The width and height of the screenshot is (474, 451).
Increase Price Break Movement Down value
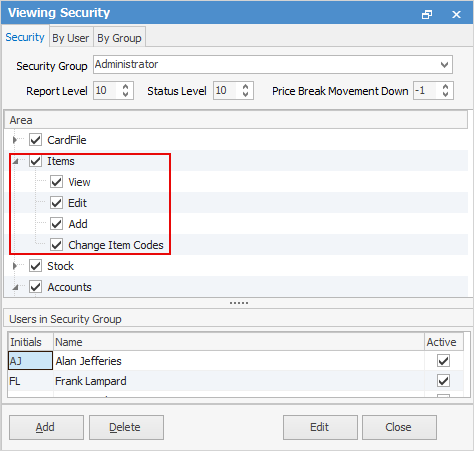pyautogui.click(x=445, y=87)
